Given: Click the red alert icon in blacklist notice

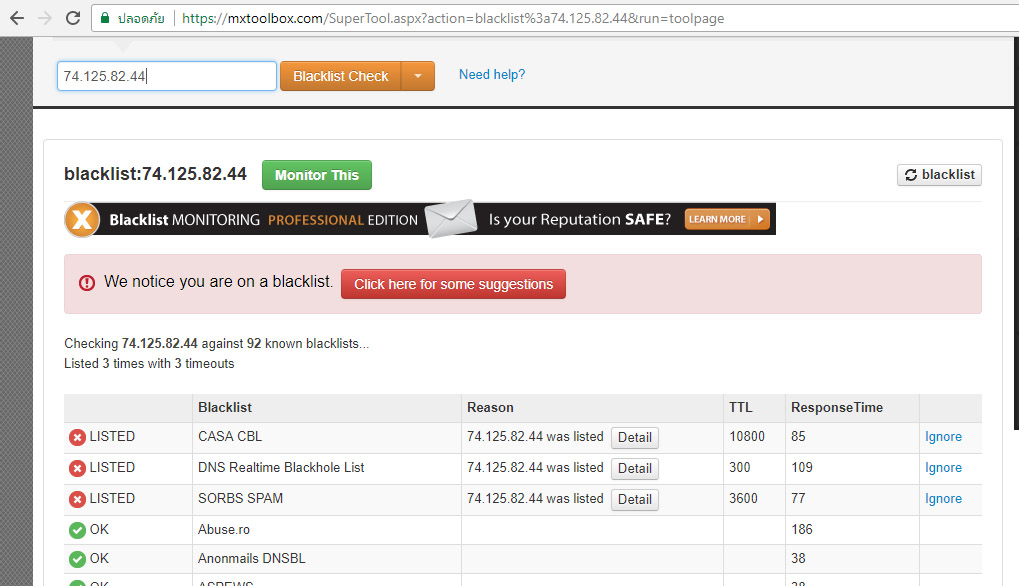Looking at the screenshot, I should click(x=87, y=283).
